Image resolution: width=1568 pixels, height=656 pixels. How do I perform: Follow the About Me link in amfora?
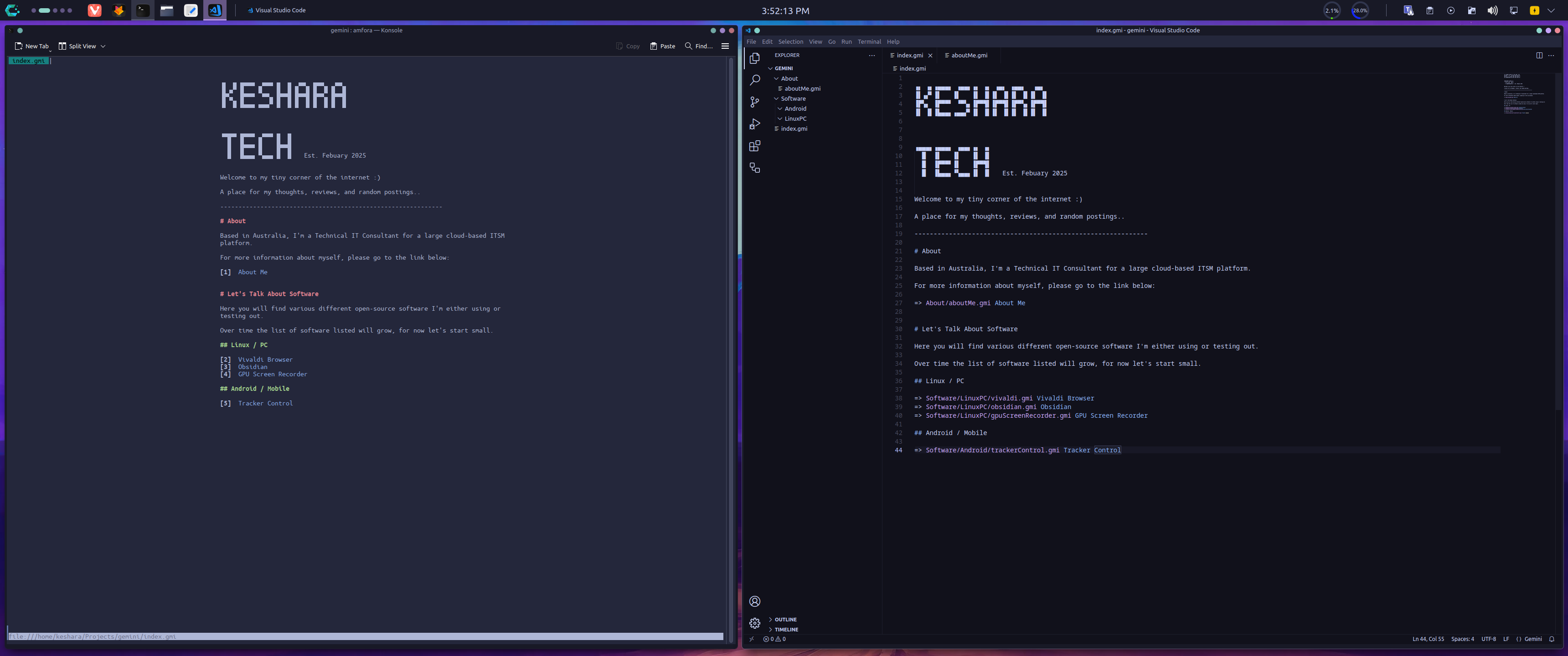(x=253, y=272)
